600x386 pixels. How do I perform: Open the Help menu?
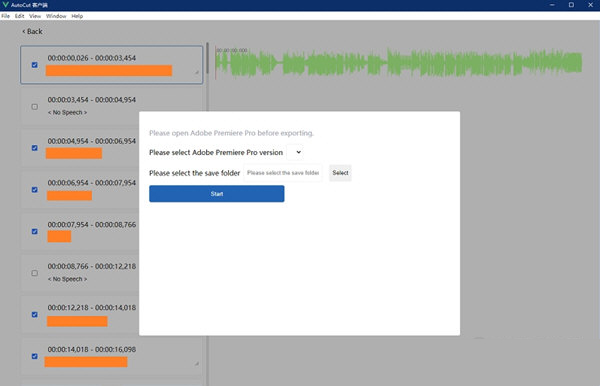click(x=77, y=16)
